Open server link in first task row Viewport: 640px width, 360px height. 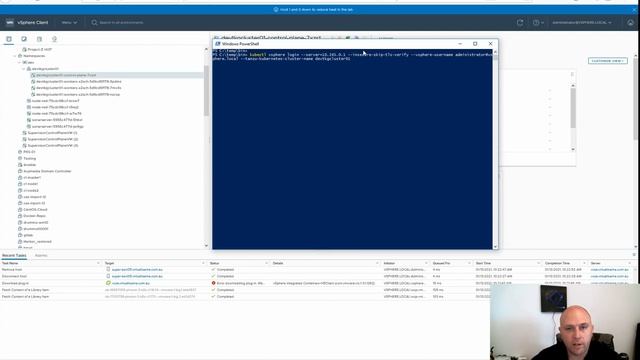pos(609,270)
